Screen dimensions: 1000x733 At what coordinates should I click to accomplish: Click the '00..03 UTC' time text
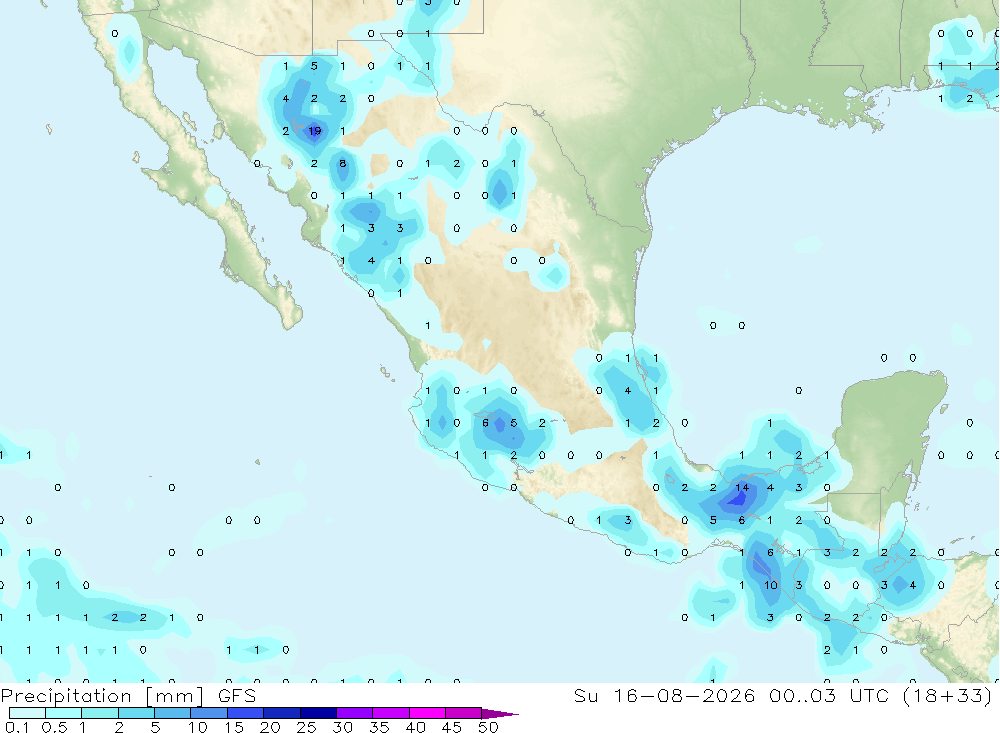click(x=829, y=695)
